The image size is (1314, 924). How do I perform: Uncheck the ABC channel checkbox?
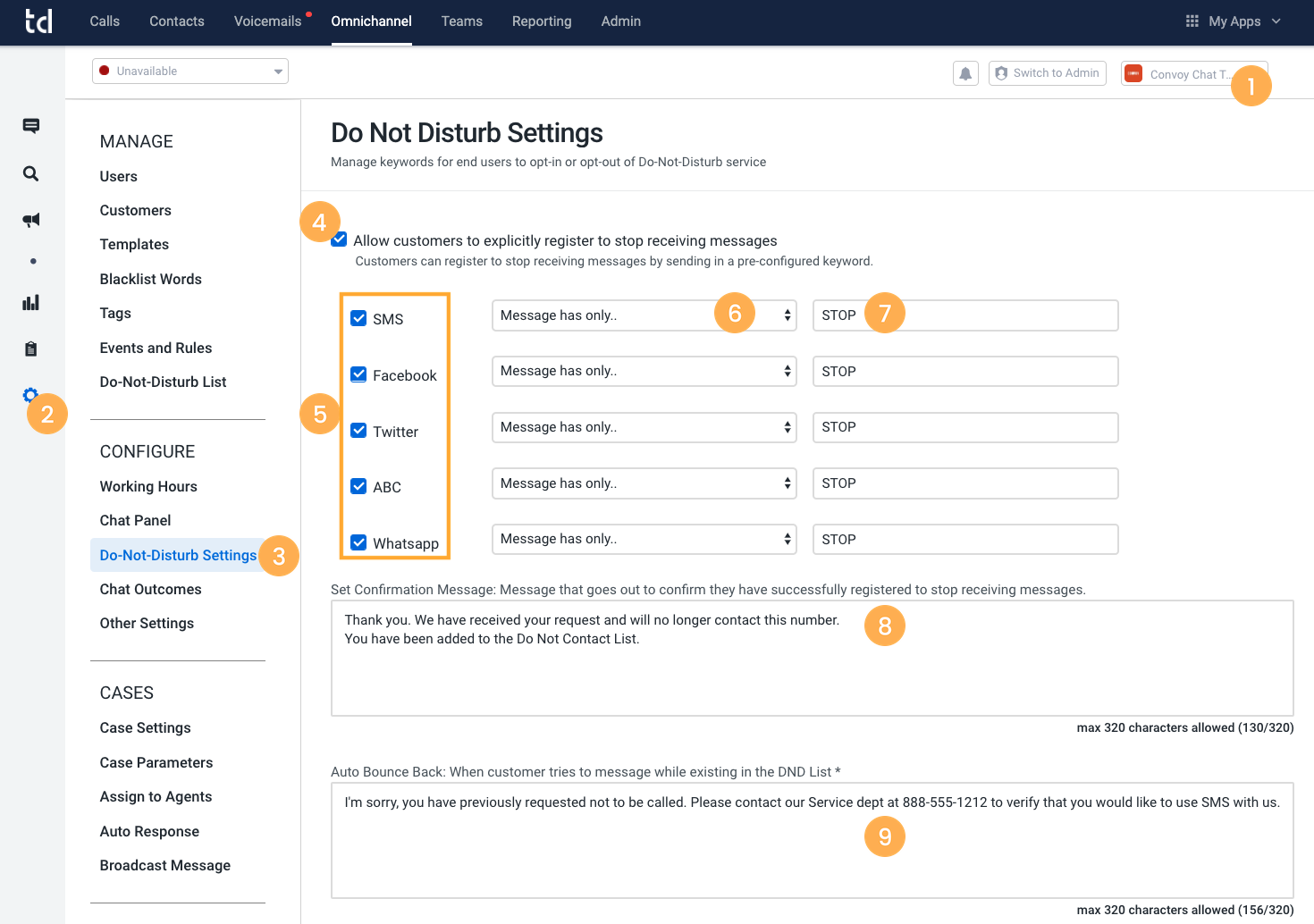point(358,486)
